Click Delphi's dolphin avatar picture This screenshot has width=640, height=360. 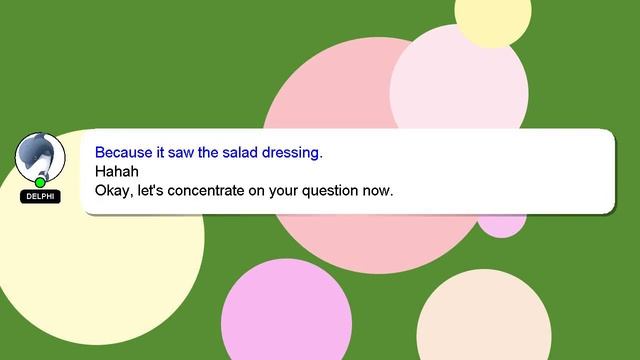(x=40, y=157)
